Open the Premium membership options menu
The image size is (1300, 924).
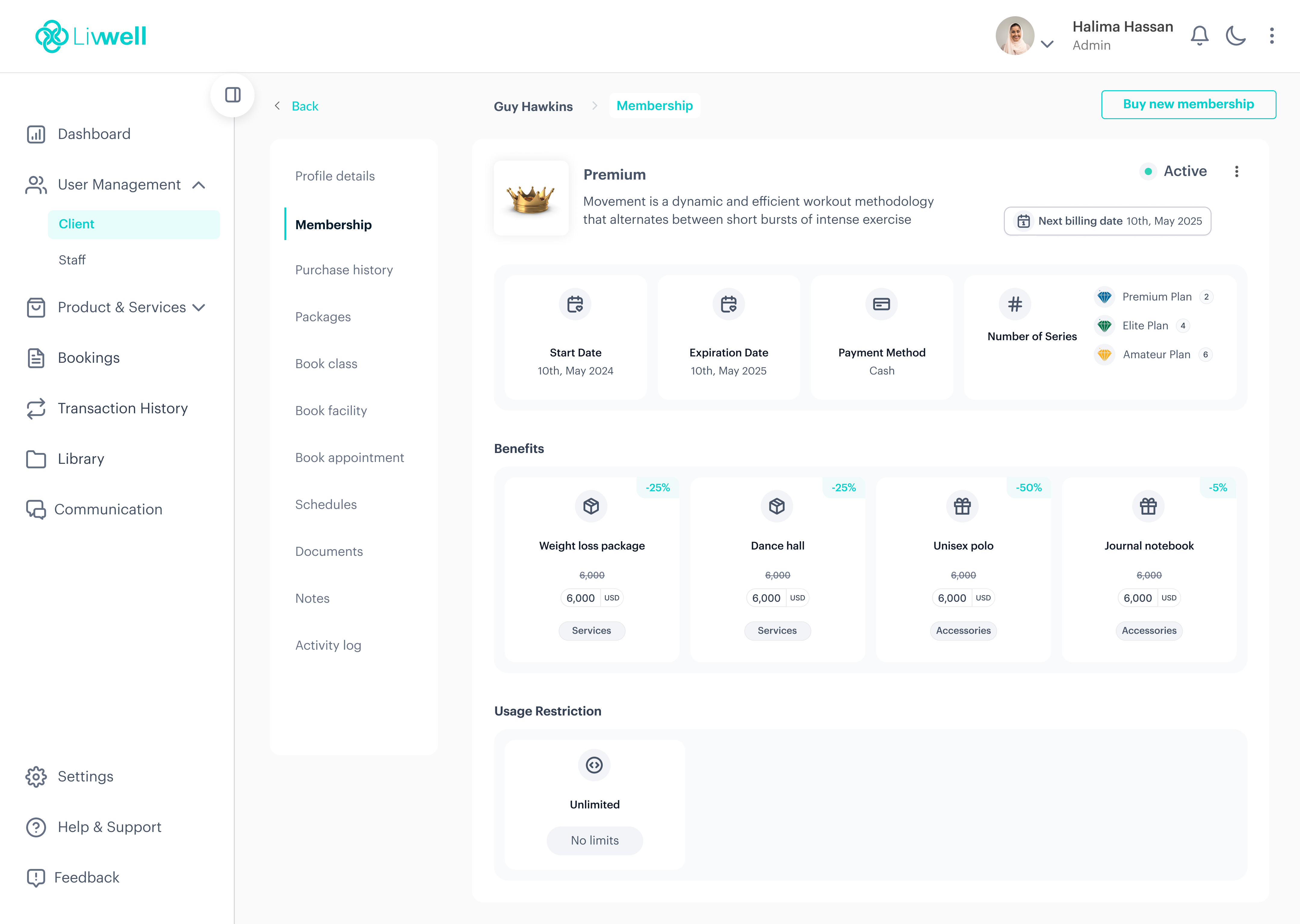[x=1236, y=172]
